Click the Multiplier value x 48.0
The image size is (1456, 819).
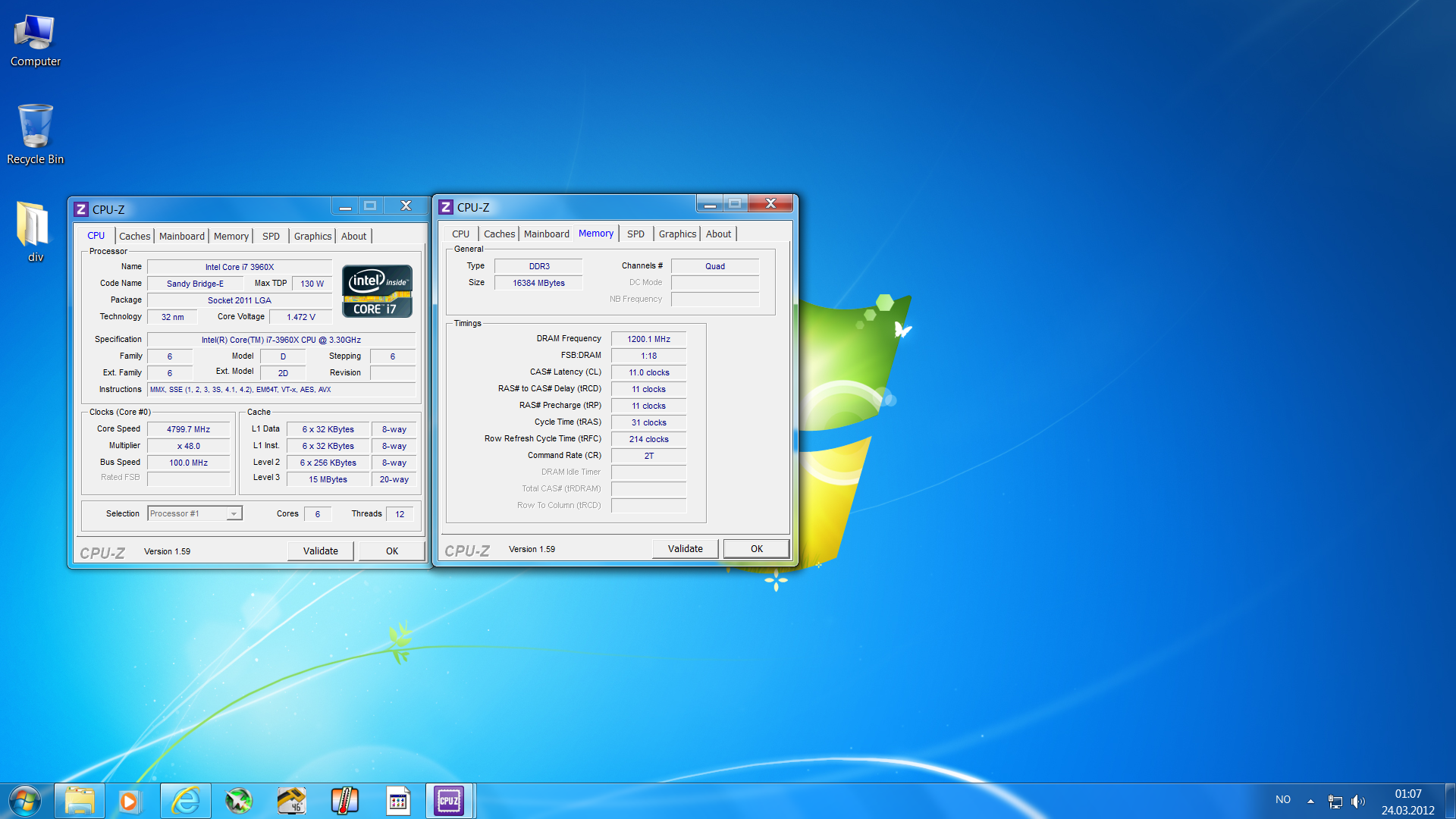click(188, 446)
